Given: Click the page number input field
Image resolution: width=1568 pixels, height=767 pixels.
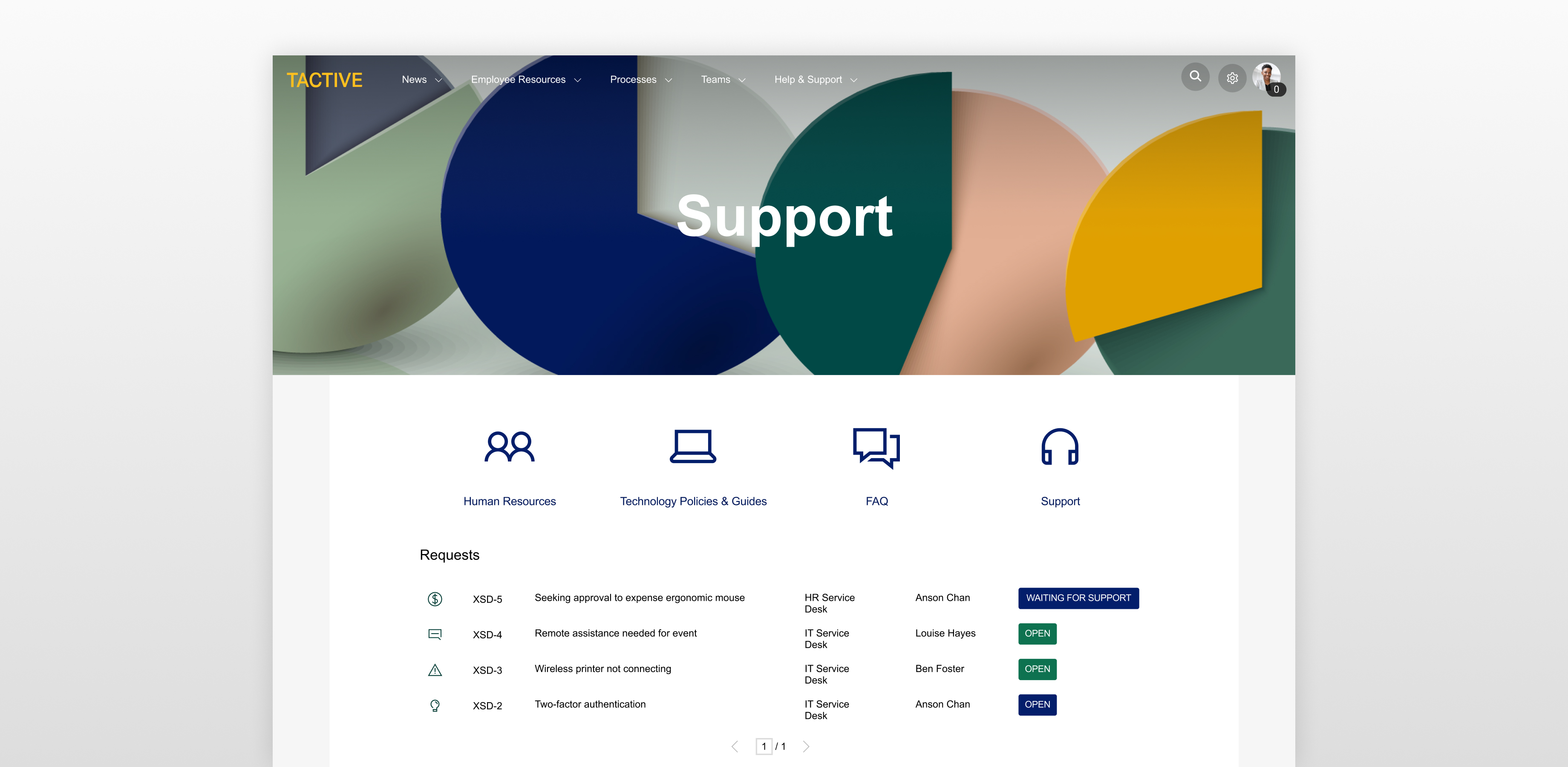Looking at the screenshot, I should pos(764,746).
